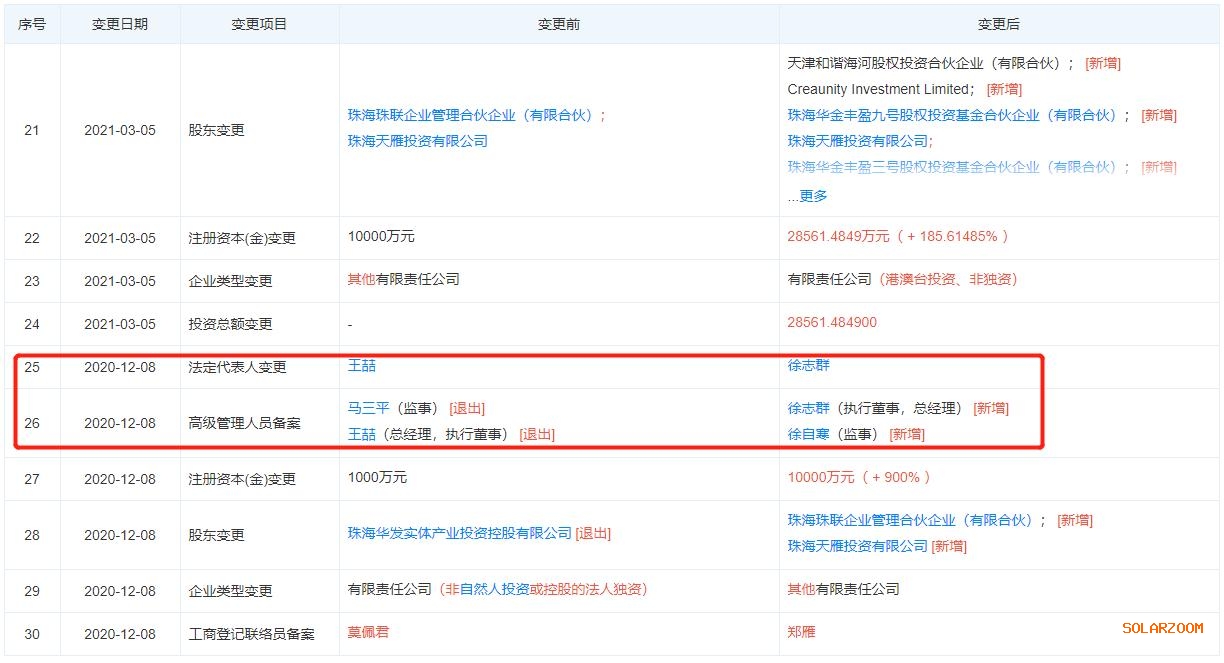Open 王喆 in the 法定代表人变更 row
Viewport: 1224px width, 663px height.
[361, 366]
